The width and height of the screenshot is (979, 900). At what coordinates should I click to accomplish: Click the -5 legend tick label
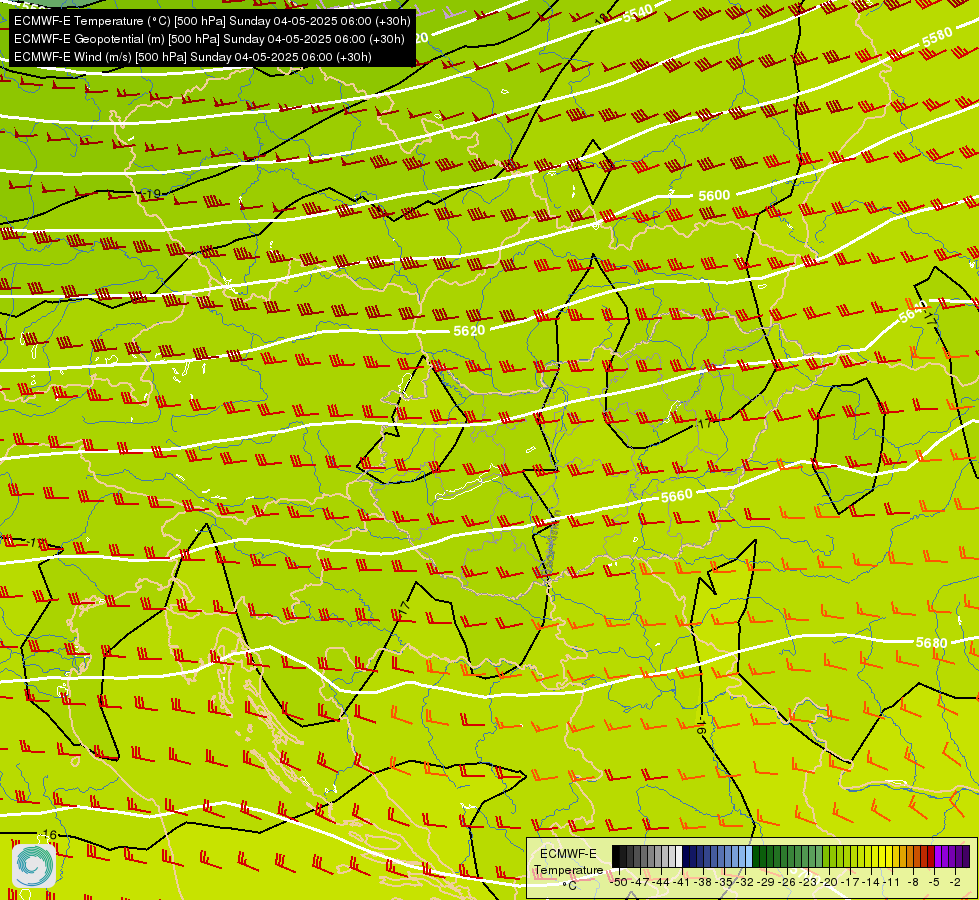click(x=935, y=883)
